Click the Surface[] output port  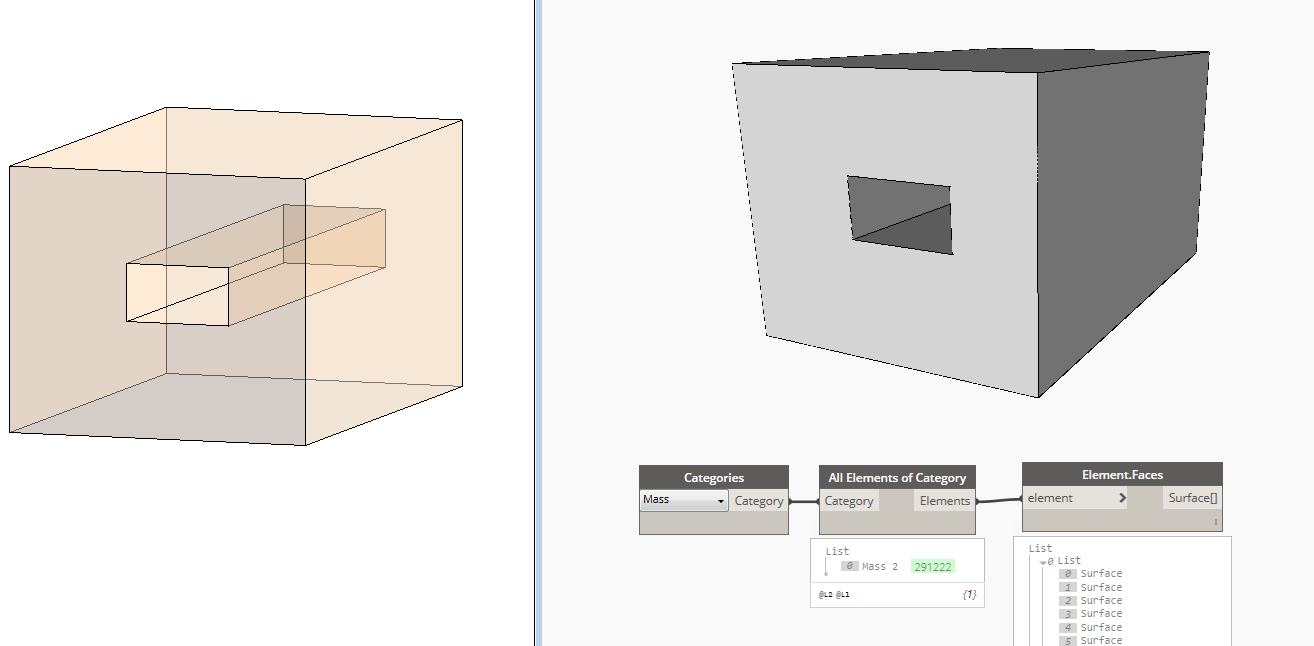click(x=1192, y=498)
